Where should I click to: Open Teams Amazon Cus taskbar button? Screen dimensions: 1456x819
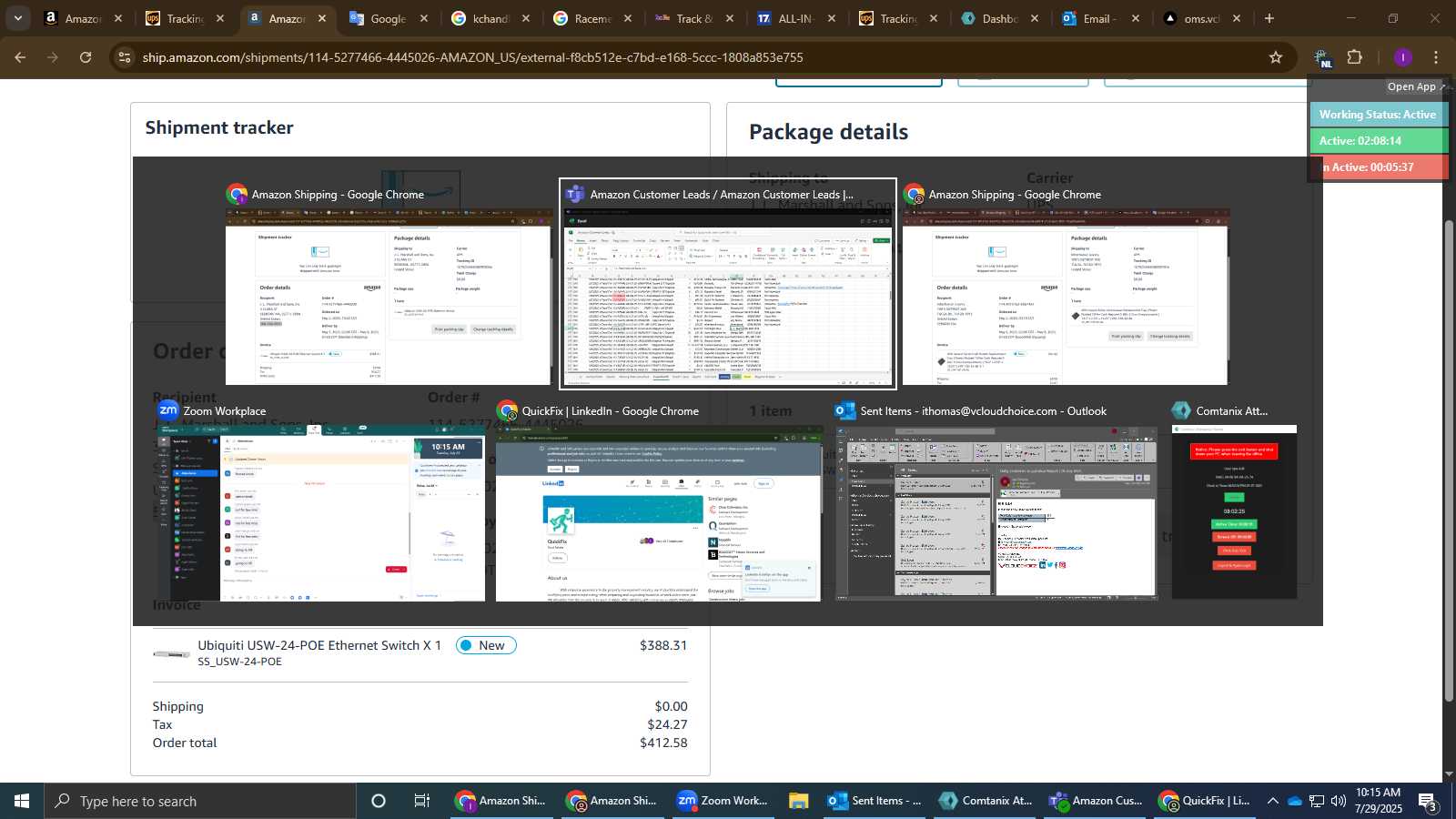coord(1097,801)
